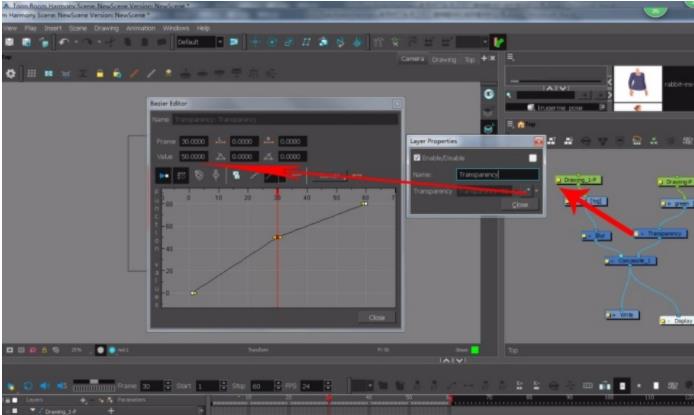Increase the Frame stepper value
This screenshot has width=694, height=415.
coord(168,383)
